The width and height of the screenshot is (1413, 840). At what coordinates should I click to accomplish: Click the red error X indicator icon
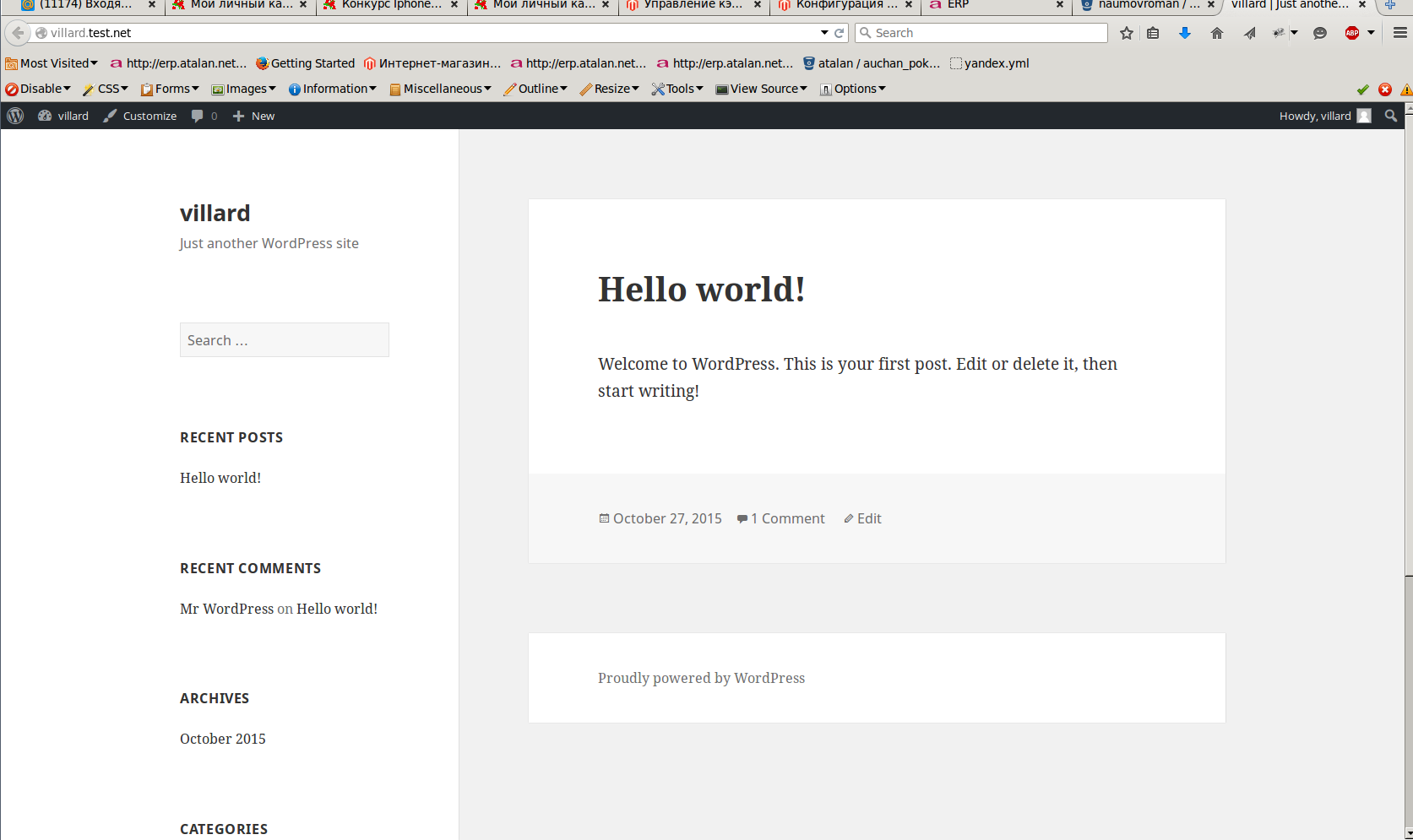tap(1385, 89)
